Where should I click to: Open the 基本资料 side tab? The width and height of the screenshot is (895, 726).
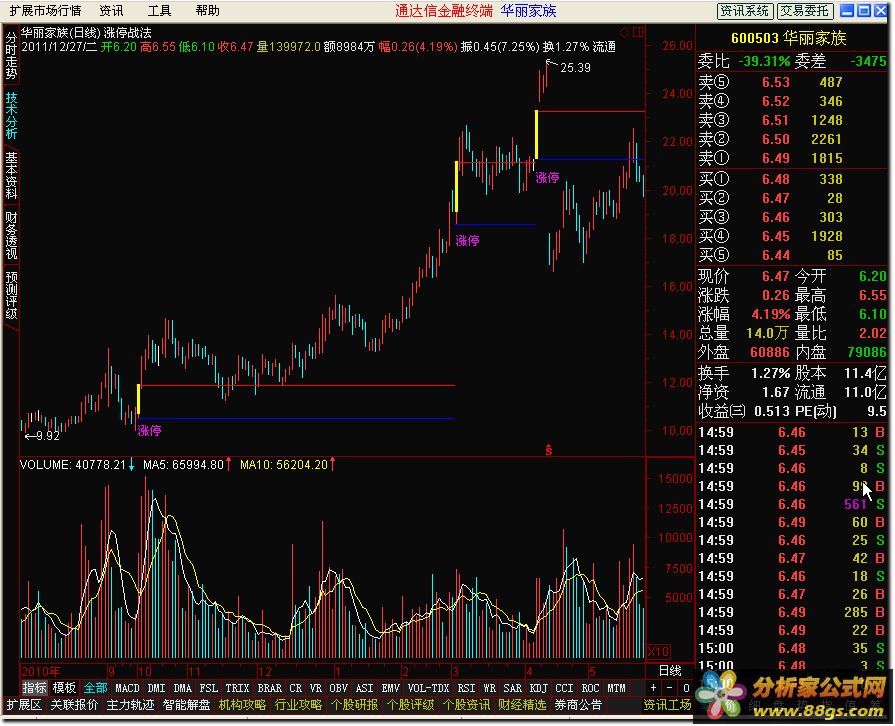pyautogui.click(x=11, y=175)
